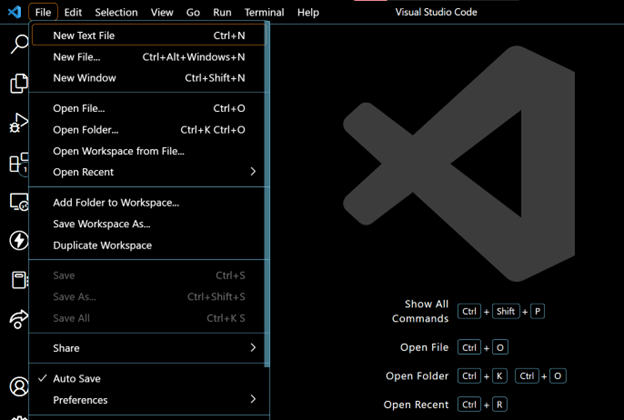
Task: Choose Open Workspace from File...
Action: coord(147,151)
